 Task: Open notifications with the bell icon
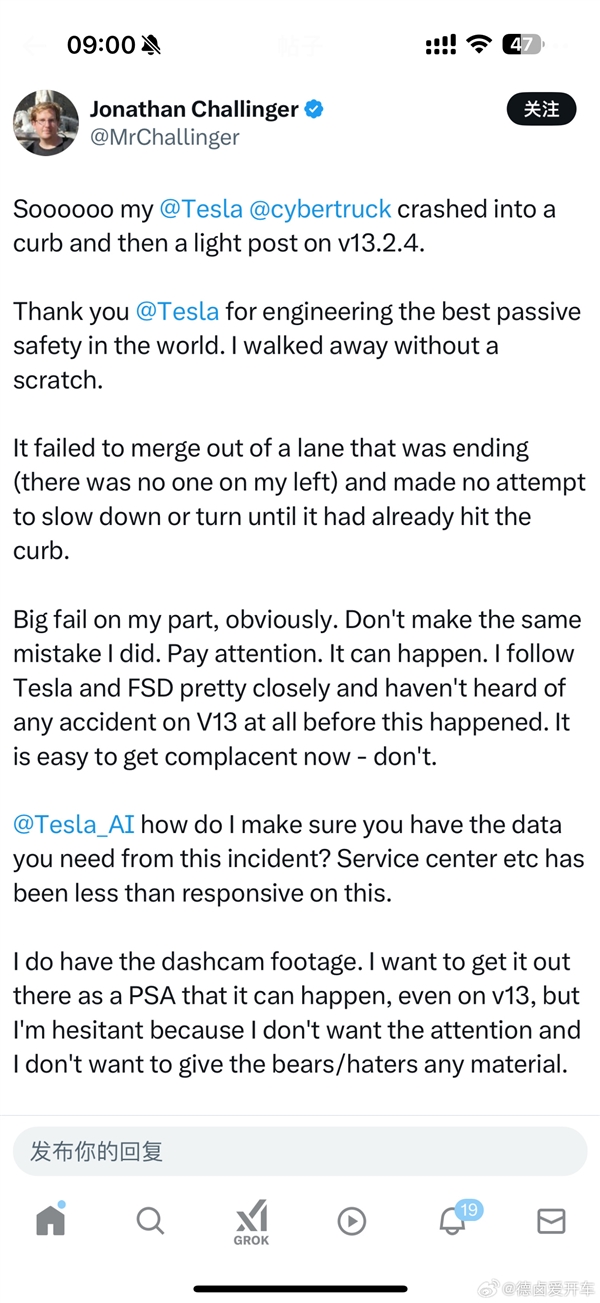coord(452,1224)
